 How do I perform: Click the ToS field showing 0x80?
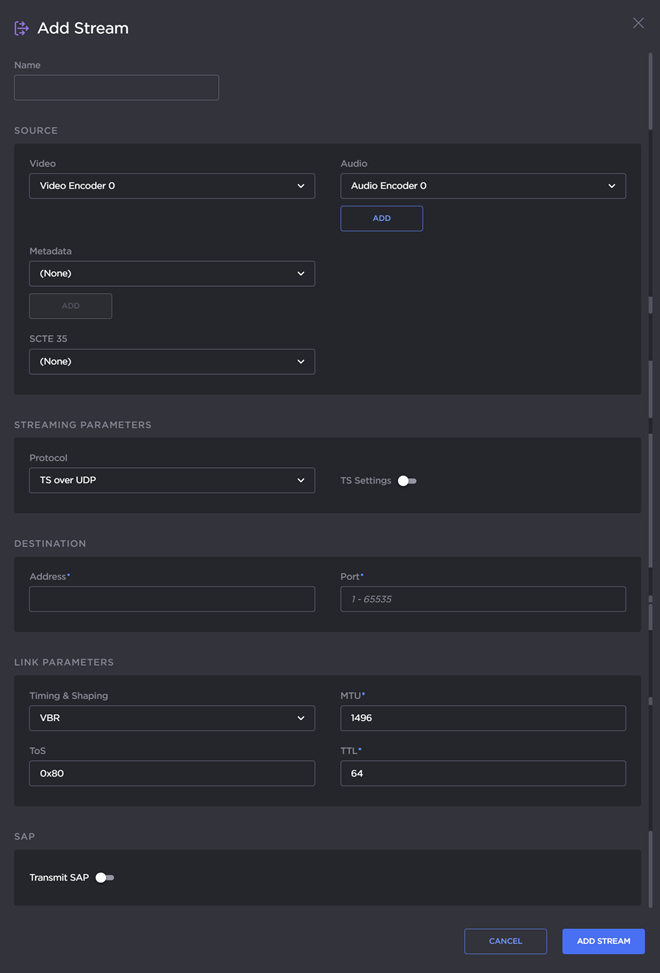[x=171, y=773]
